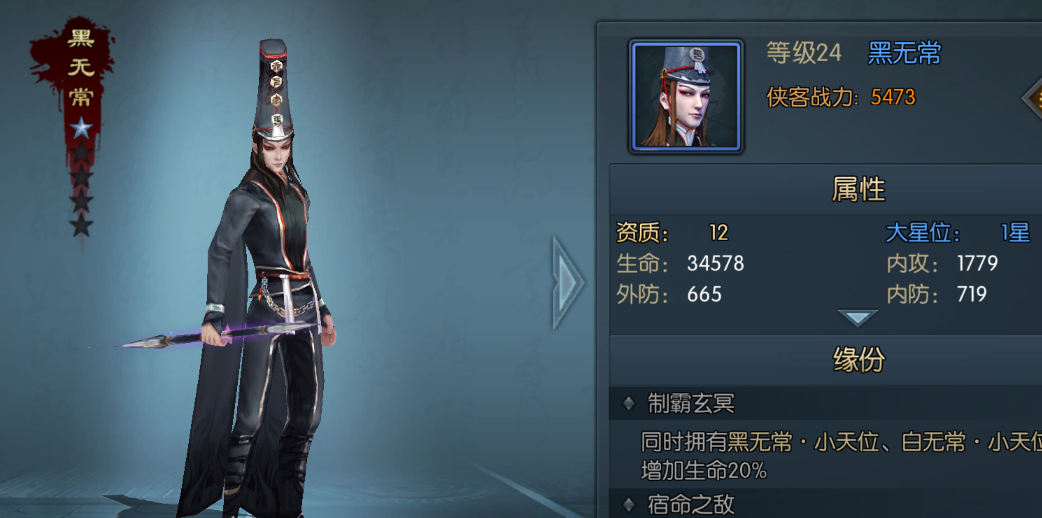Click the bottom dark star on the banner
The image size is (1042, 518).
(x=81, y=225)
